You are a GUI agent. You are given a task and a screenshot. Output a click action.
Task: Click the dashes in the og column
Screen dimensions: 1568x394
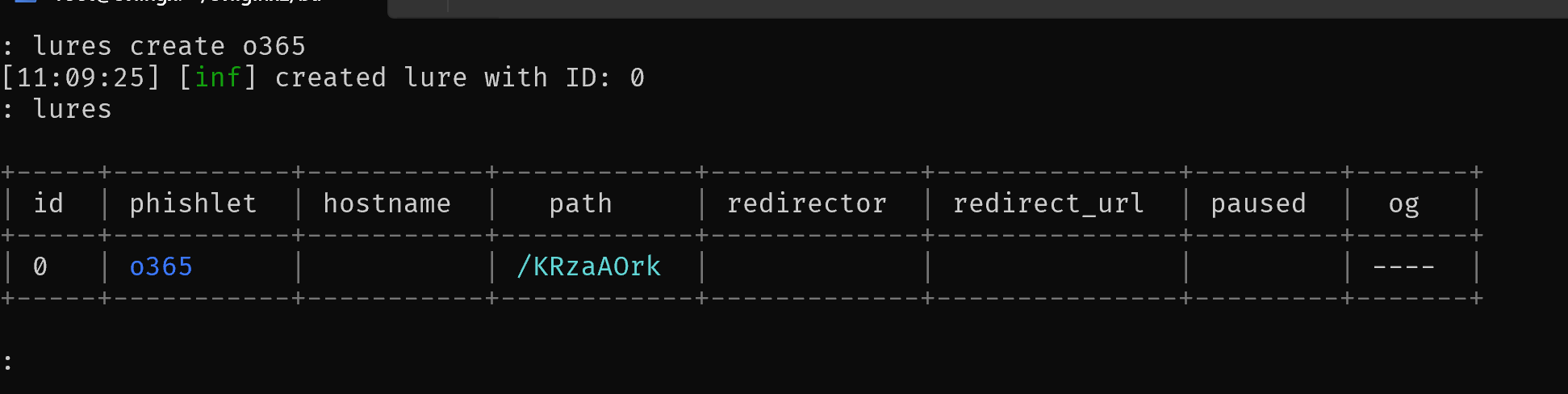(1403, 266)
